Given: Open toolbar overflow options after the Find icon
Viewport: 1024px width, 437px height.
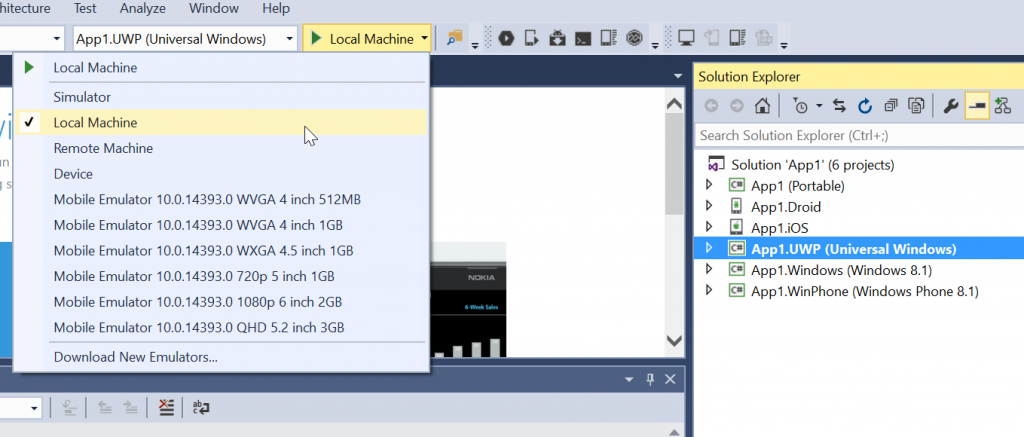Looking at the screenshot, I should 475,44.
